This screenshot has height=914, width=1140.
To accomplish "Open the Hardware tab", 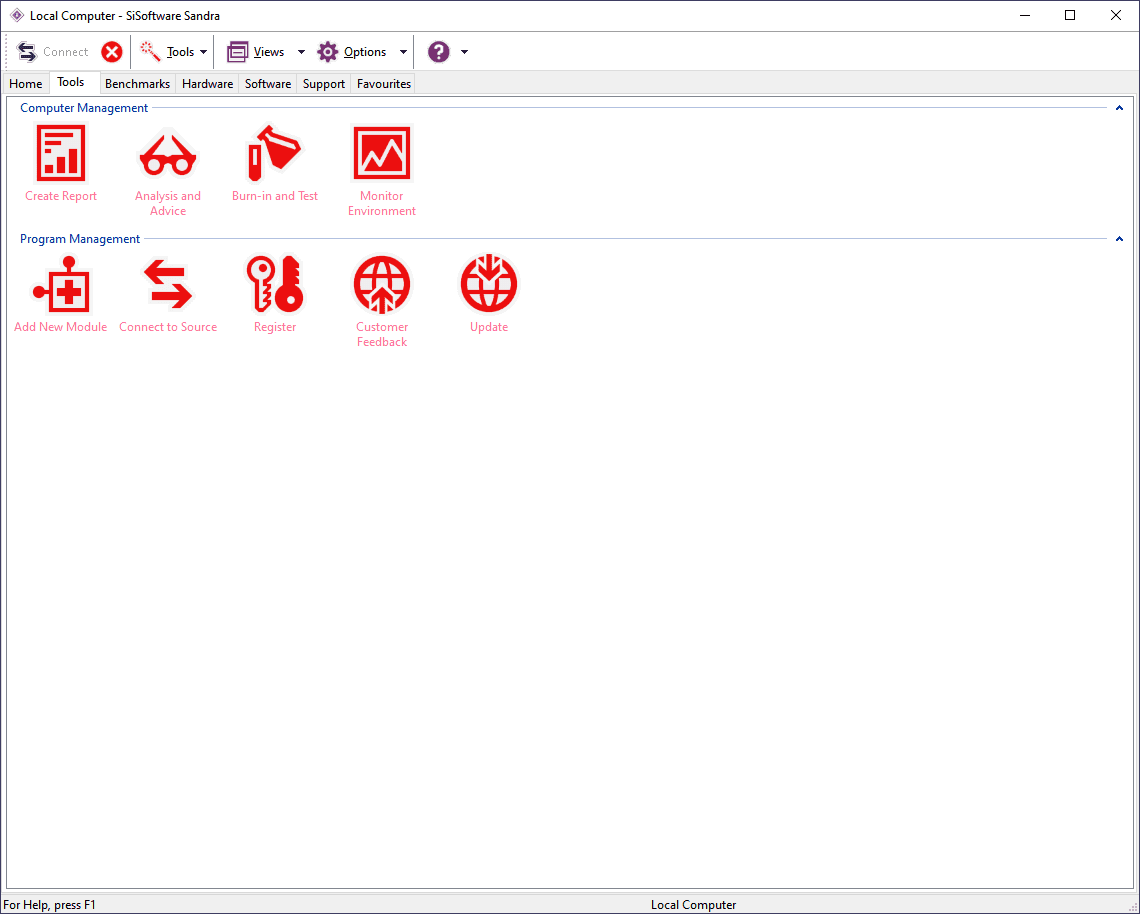I will tap(207, 84).
